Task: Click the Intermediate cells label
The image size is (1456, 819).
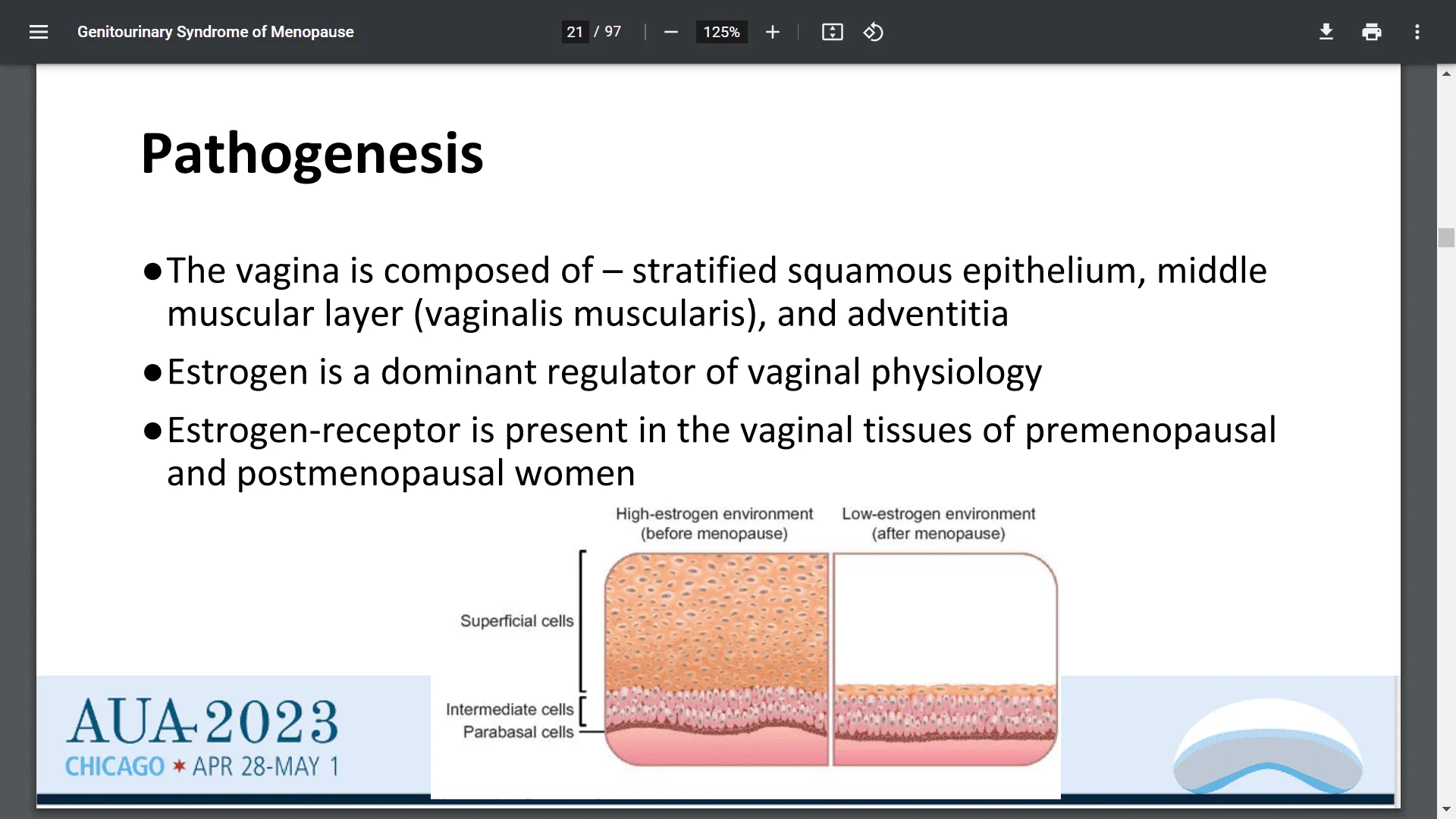Action: tap(510, 710)
